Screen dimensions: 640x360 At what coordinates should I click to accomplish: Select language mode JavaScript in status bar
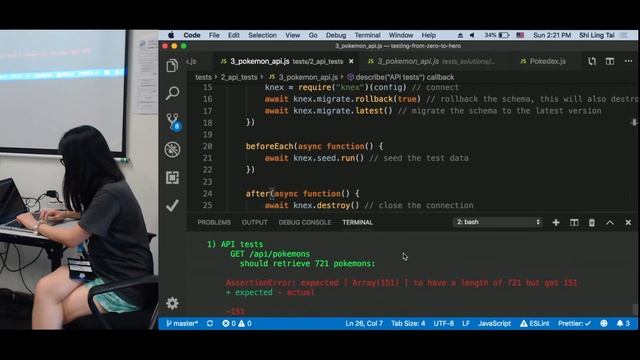[494, 323]
